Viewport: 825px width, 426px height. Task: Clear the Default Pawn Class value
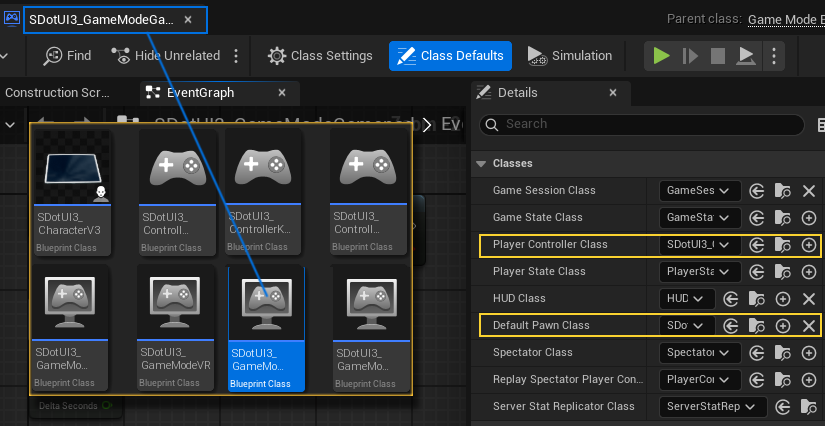(809, 325)
